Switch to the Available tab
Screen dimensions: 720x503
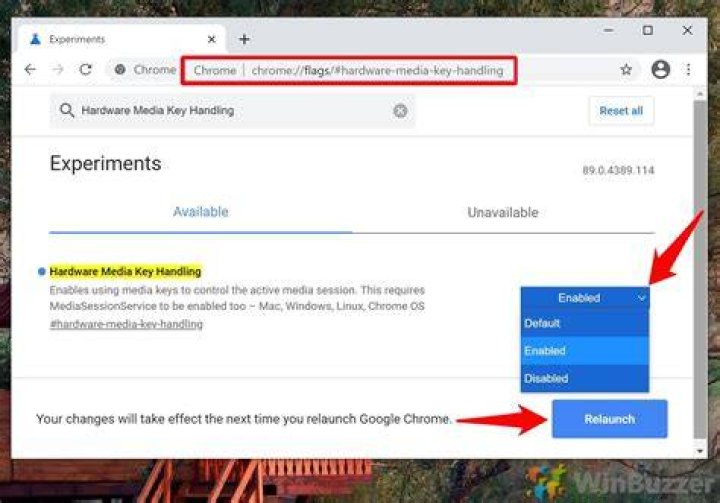pyautogui.click(x=201, y=212)
